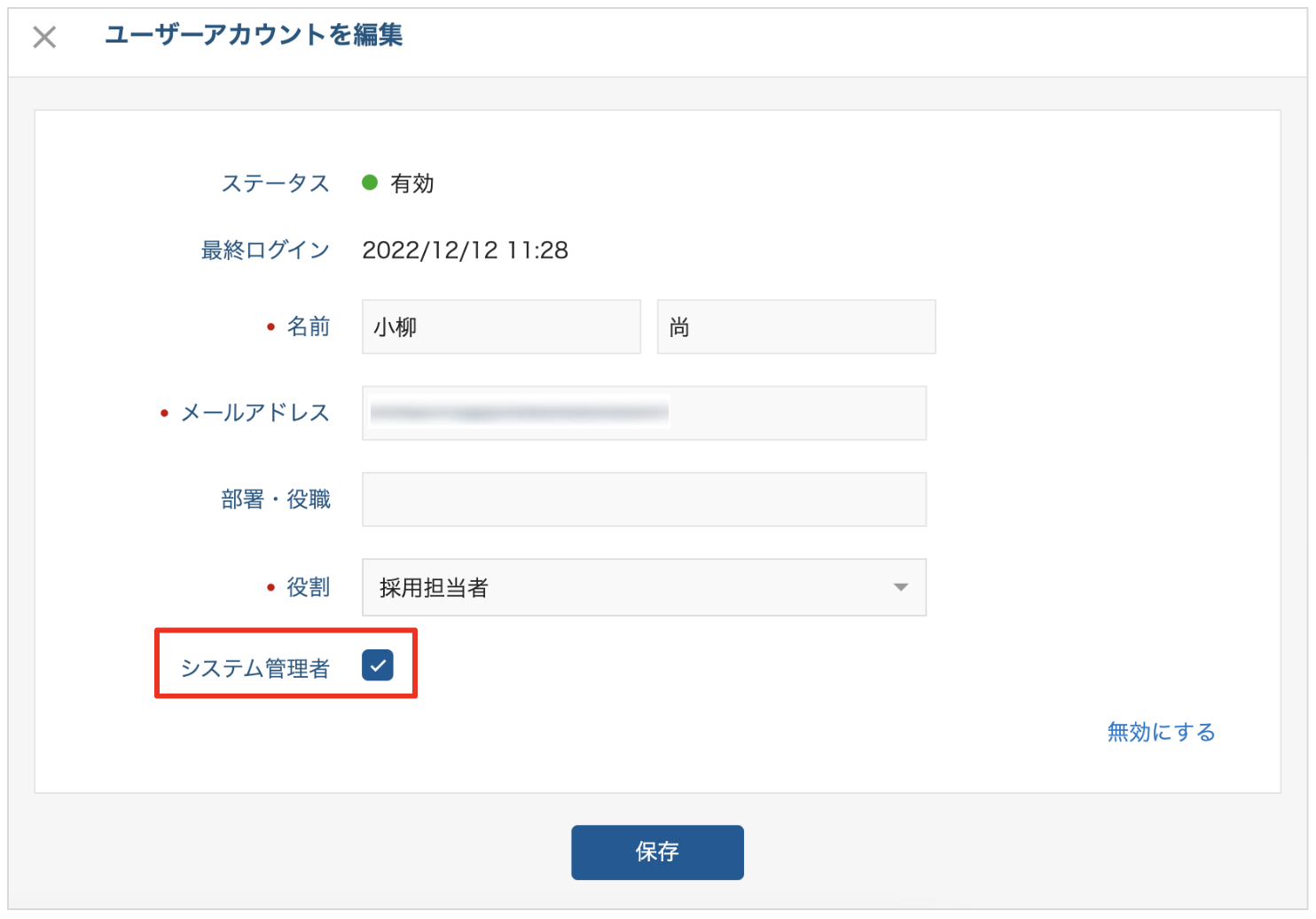
Task: Click the 有効 status text
Action: pos(412,184)
